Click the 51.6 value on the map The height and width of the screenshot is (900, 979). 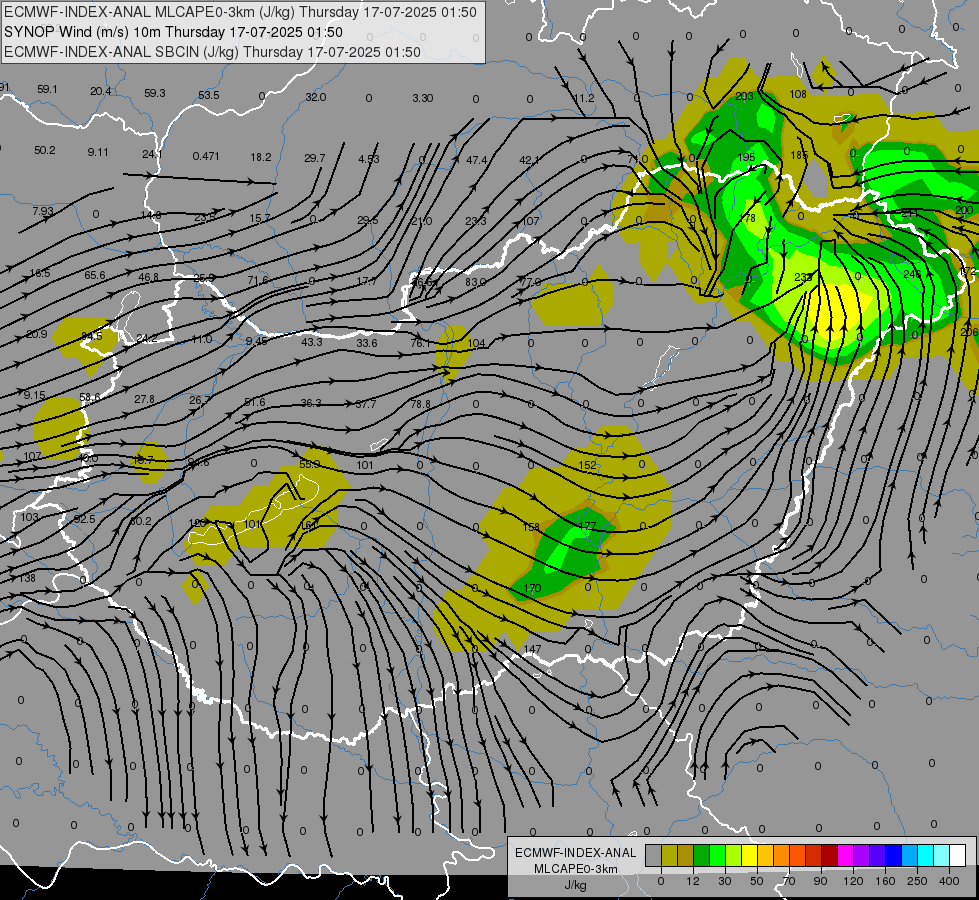click(255, 402)
